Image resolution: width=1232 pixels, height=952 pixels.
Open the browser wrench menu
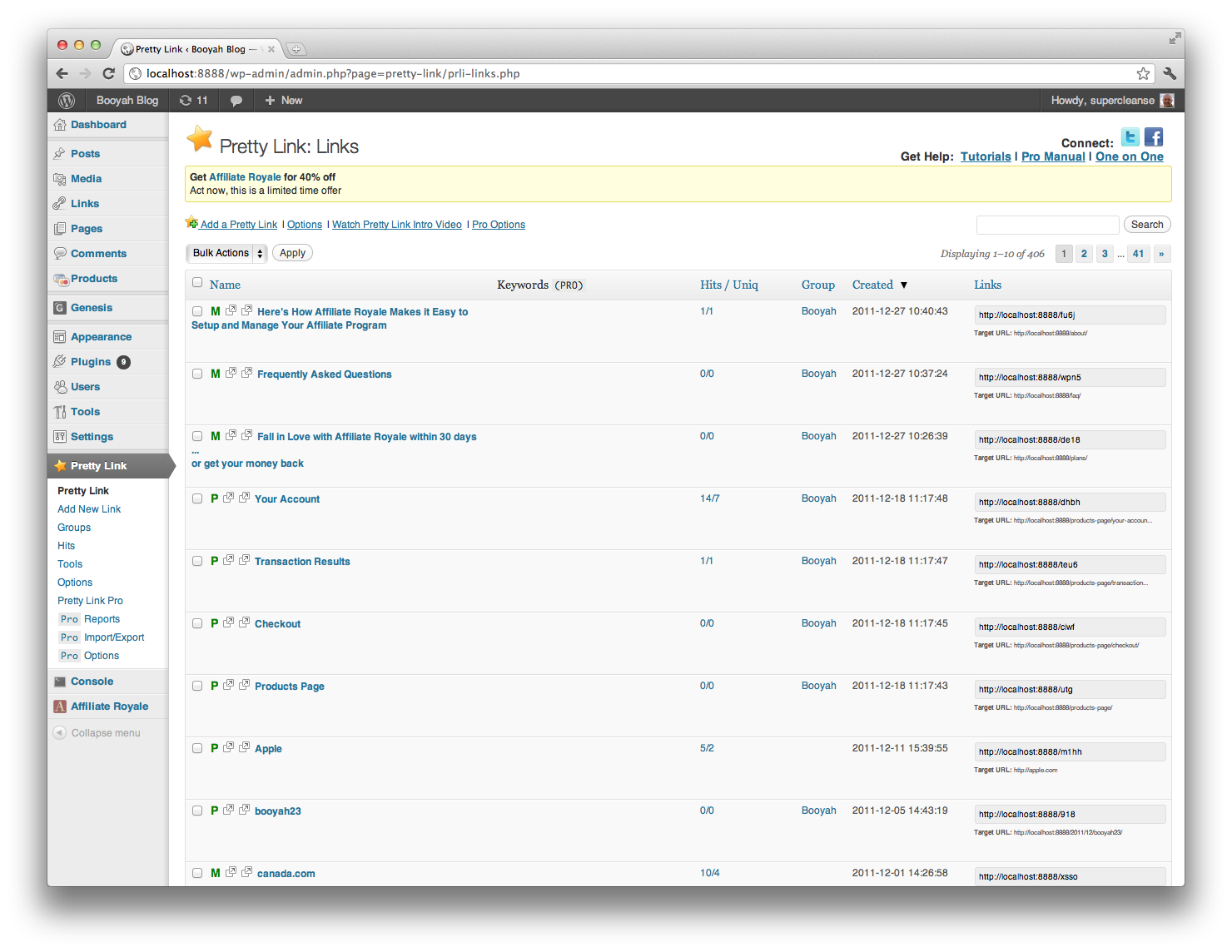pos(1170,73)
